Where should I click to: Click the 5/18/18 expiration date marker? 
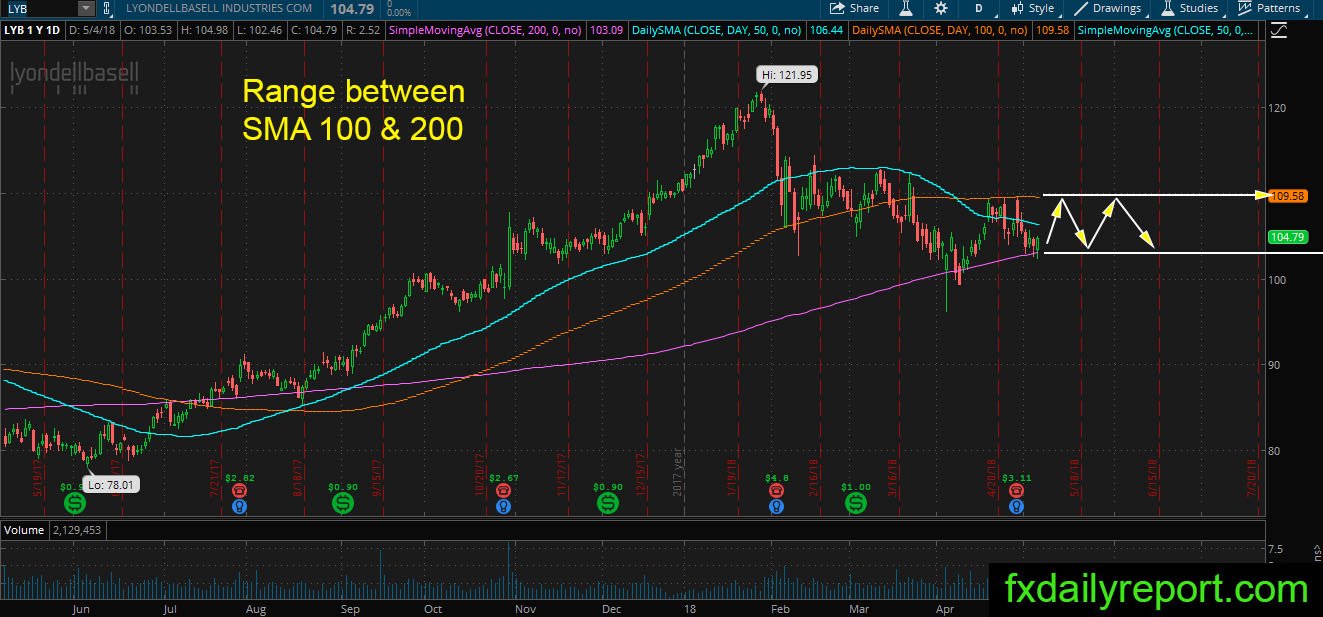point(1076,477)
